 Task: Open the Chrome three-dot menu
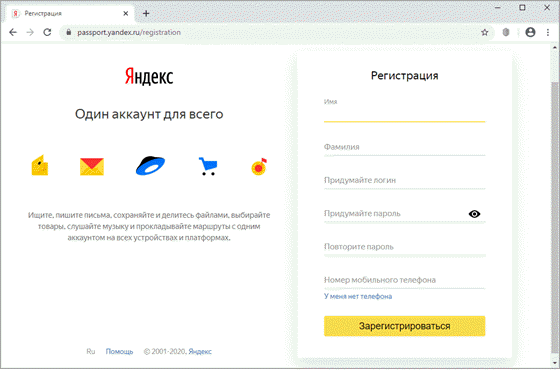pos(548,32)
